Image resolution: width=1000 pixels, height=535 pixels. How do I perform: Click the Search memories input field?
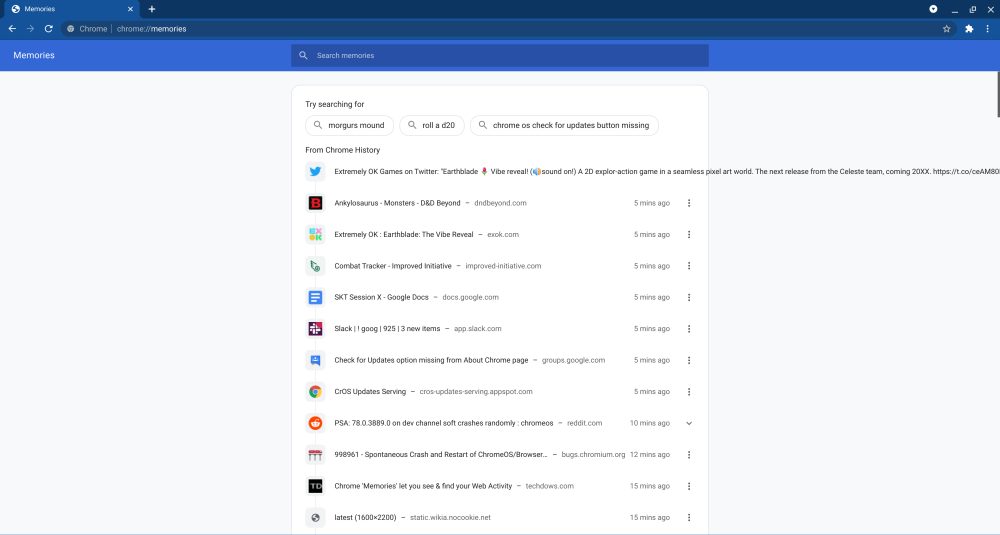click(x=500, y=56)
